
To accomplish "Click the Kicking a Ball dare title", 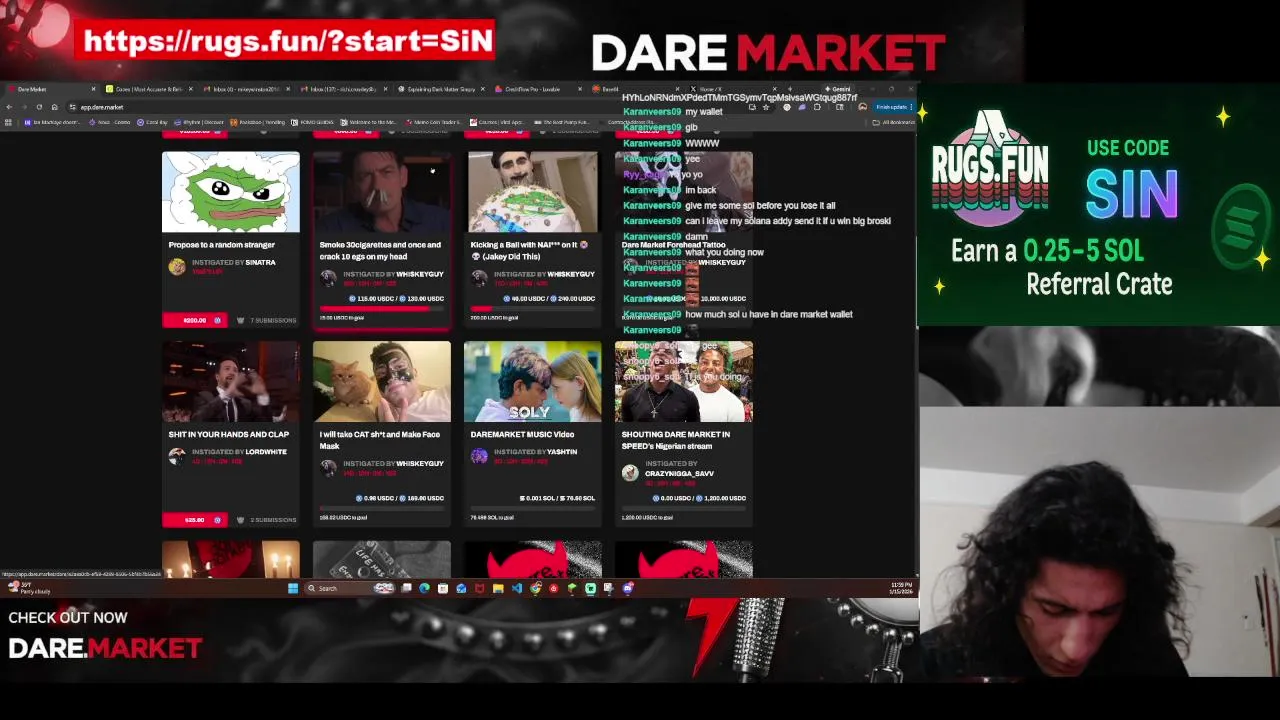I will 530,251.
